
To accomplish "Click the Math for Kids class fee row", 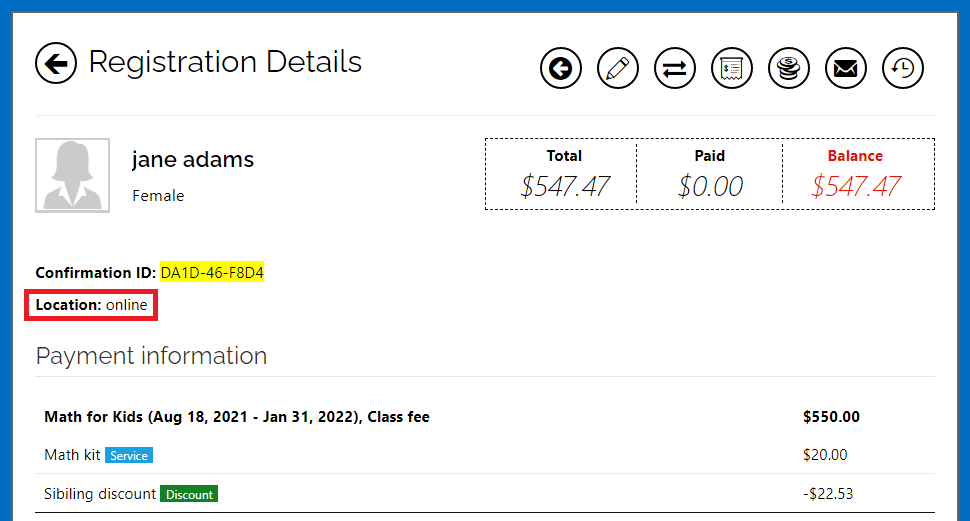I will (x=237, y=417).
